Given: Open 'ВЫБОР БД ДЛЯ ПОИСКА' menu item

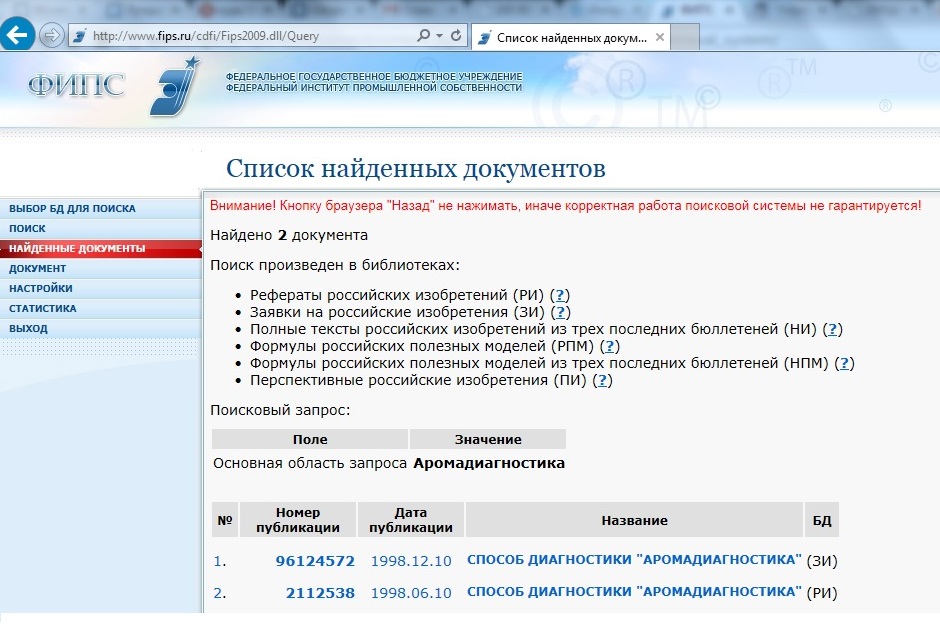Looking at the screenshot, I should tap(72, 209).
